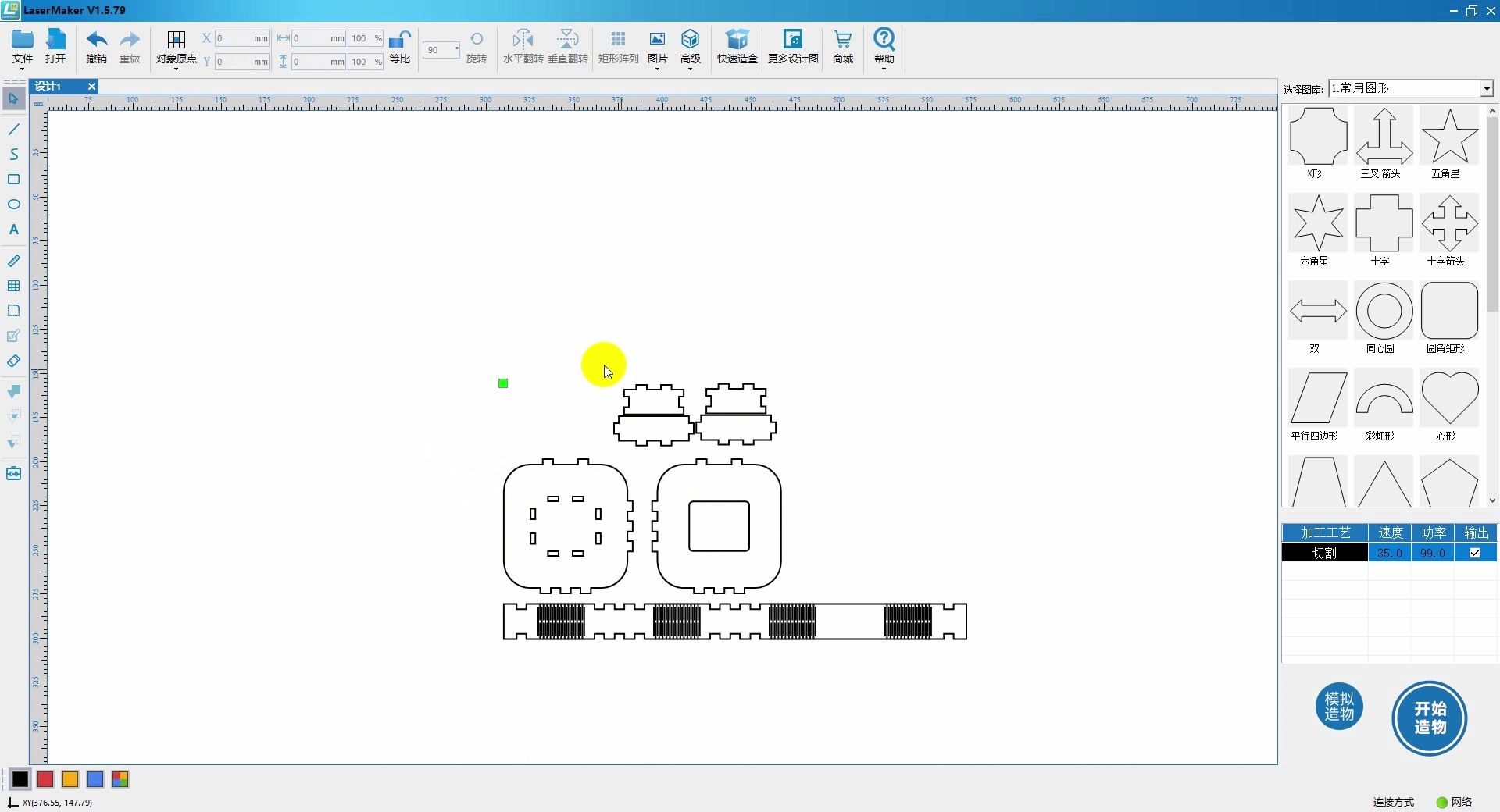Open the 选择图库 shape library dropdown
The width and height of the screenshot is (1500, 812).
(1486, 88)
